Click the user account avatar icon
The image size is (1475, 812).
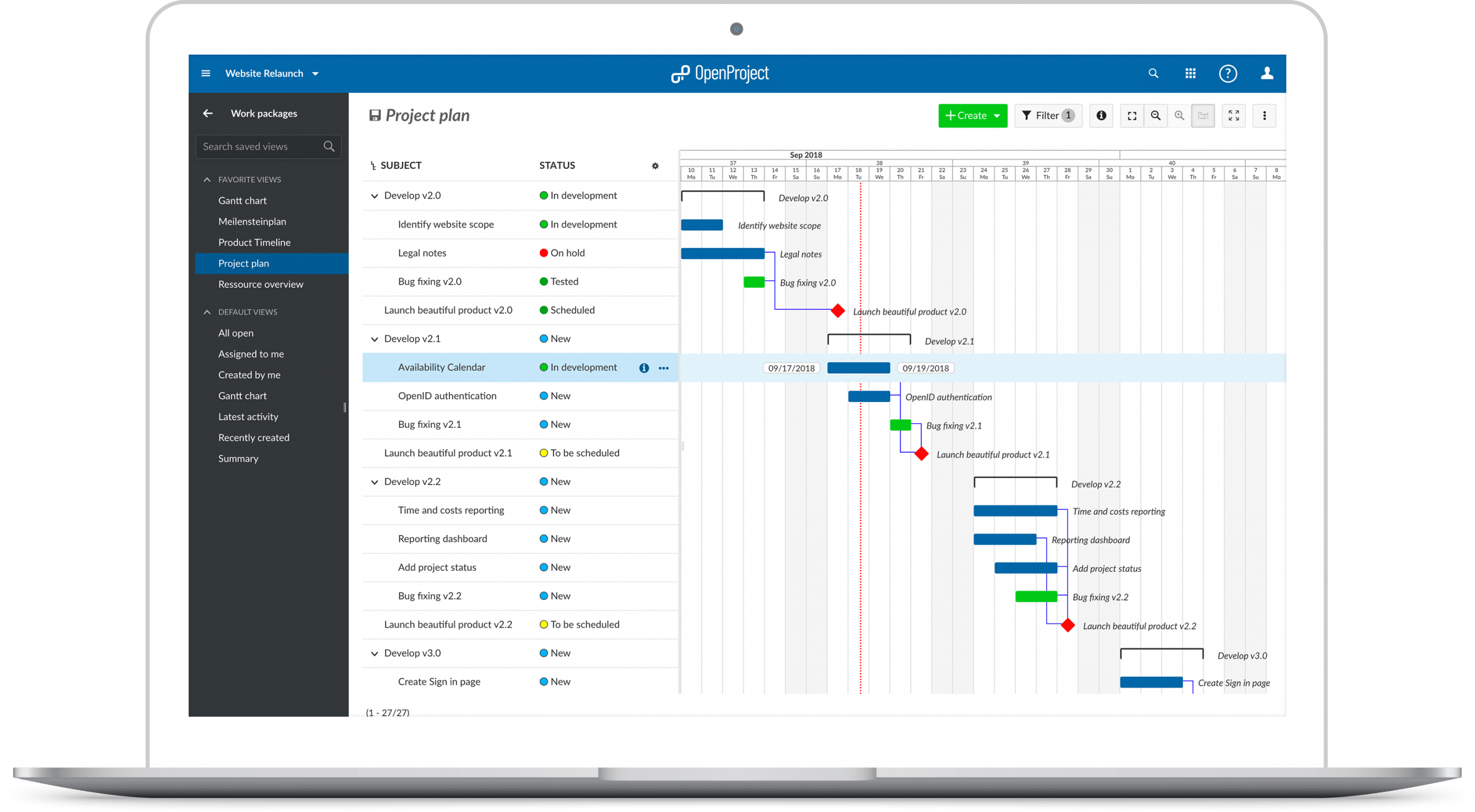tap(1266, 74)
